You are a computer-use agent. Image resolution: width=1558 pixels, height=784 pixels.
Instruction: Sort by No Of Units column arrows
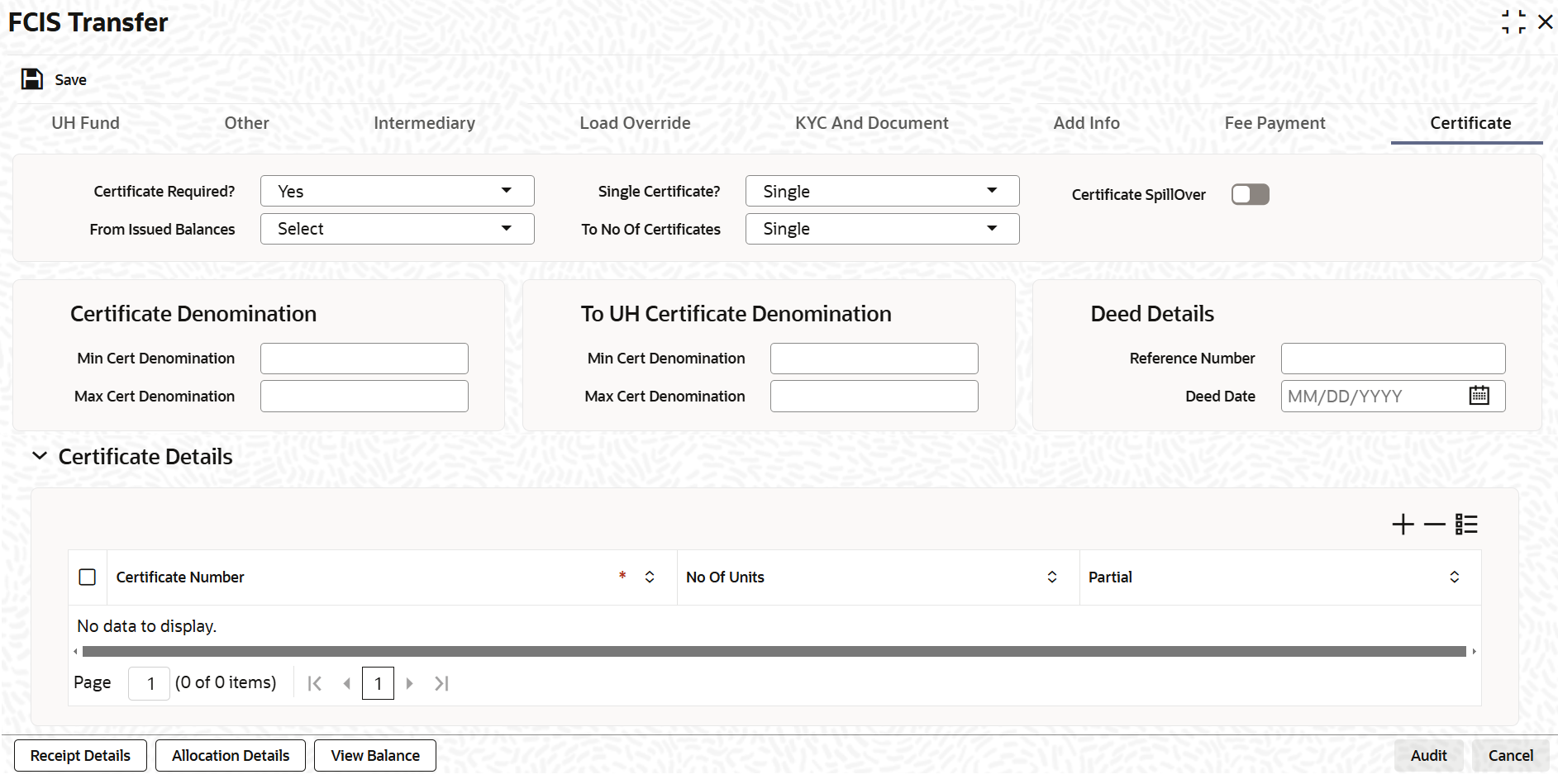click(1052, 577)
